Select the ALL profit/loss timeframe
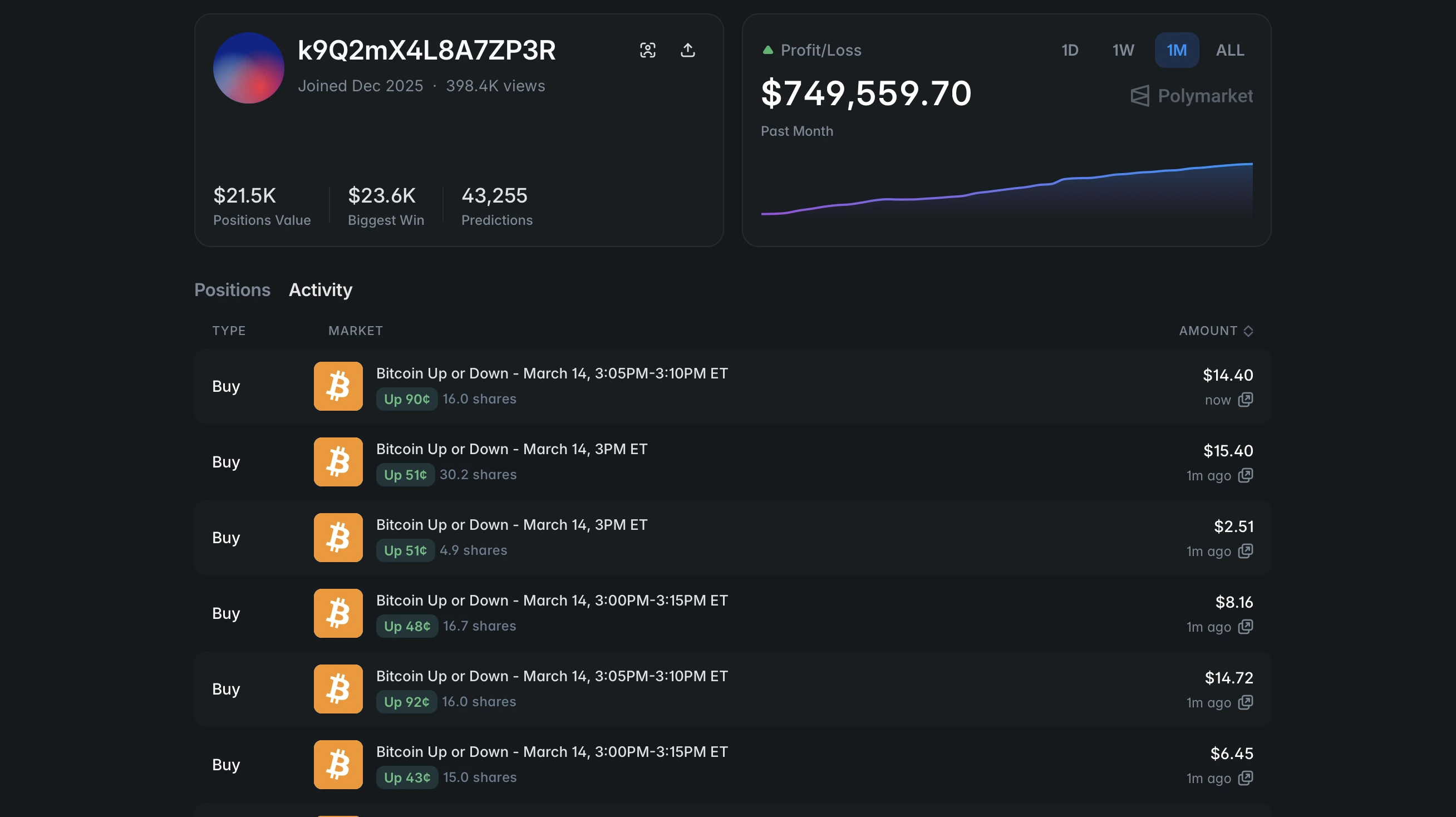The image size is (1456, 817). [1229, 50]
